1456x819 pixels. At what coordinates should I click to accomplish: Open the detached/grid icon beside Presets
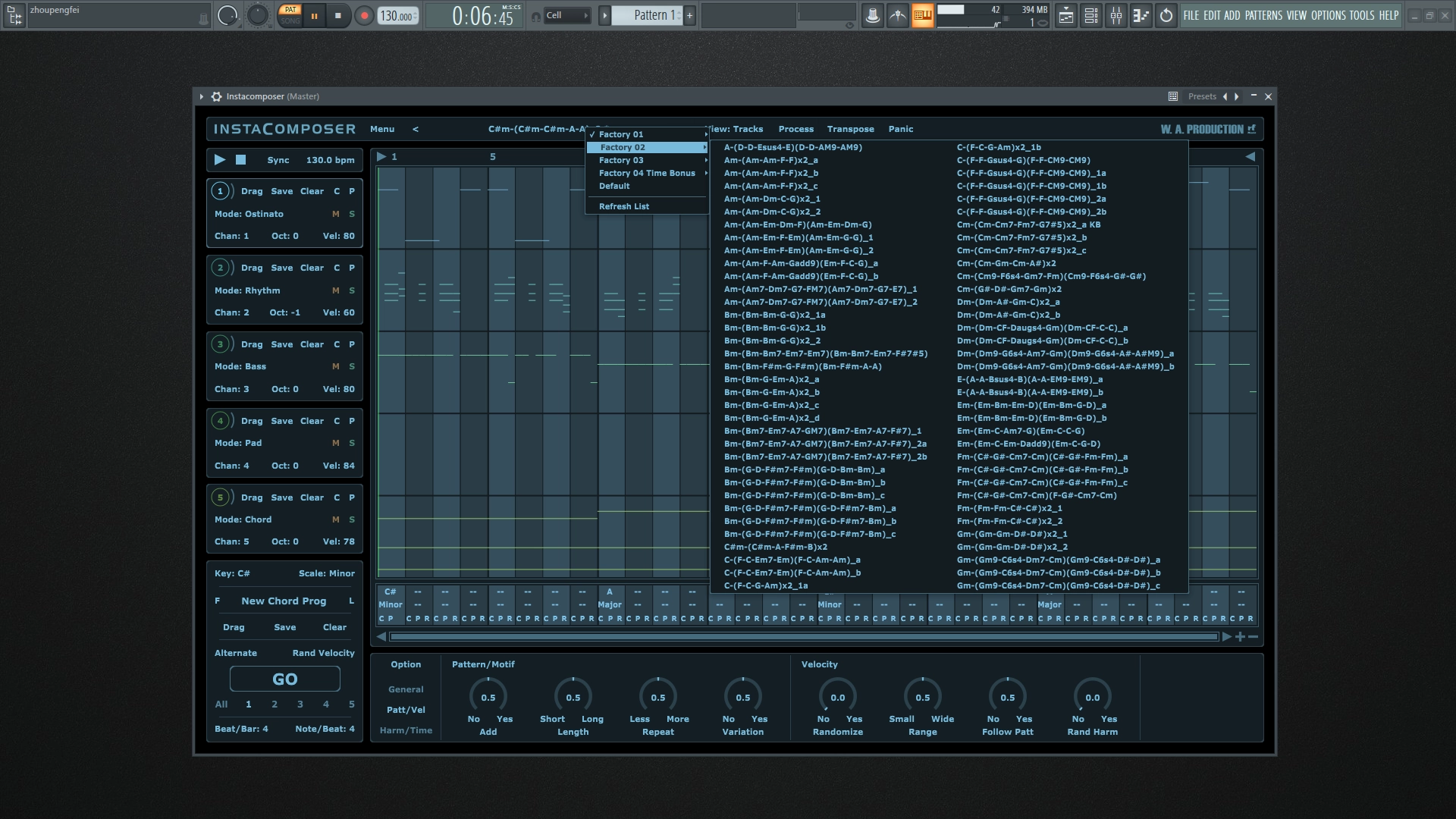tap(1173, 96)
